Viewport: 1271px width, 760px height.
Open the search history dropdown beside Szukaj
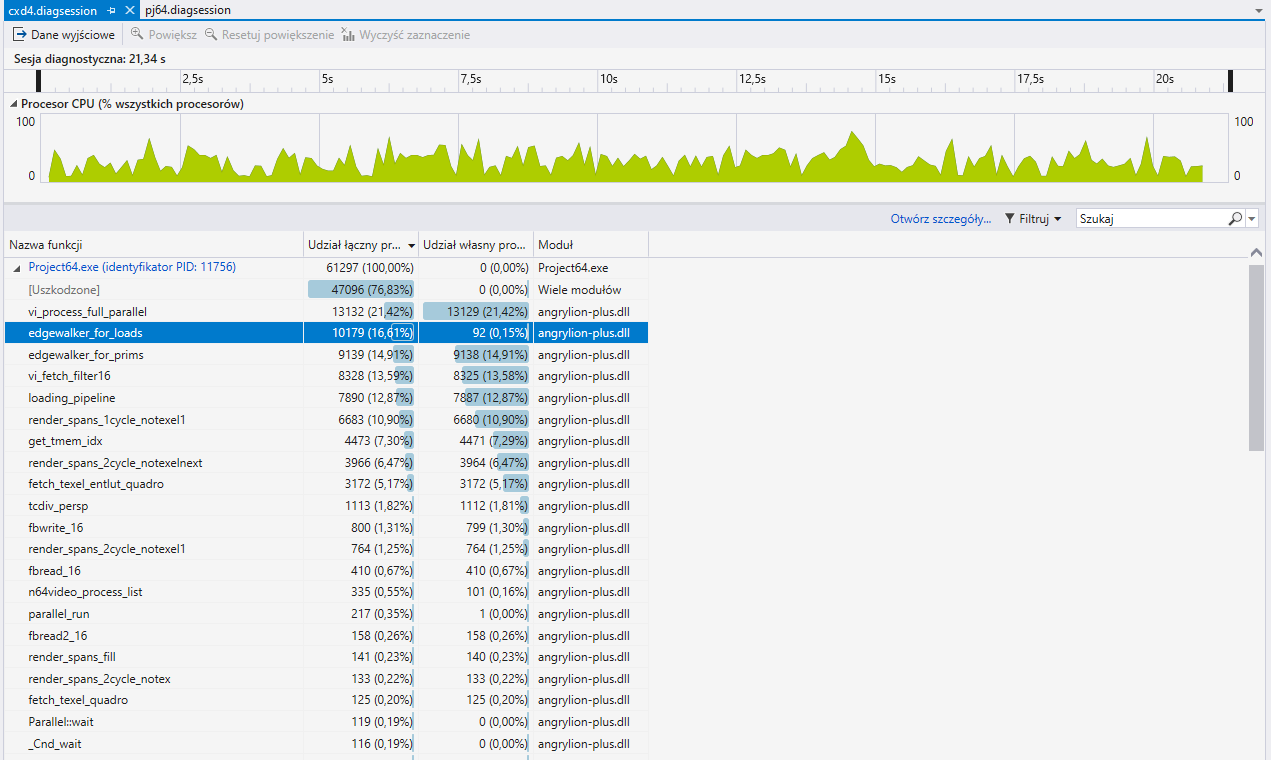[x=1250, y=218]
